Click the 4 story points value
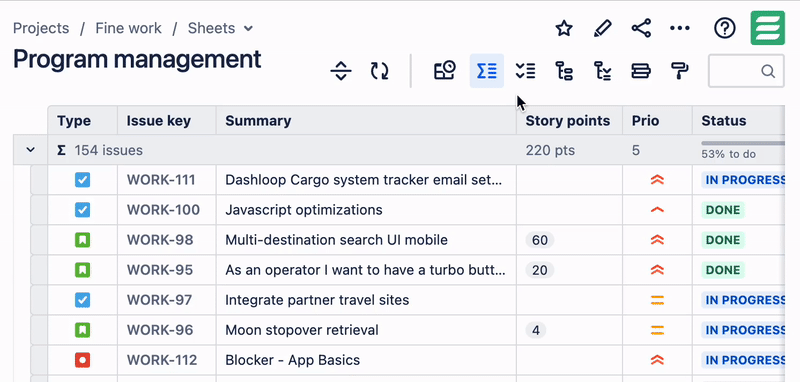Image resolution: width=800 pixels, height=382 pixels. coord(536,330)
